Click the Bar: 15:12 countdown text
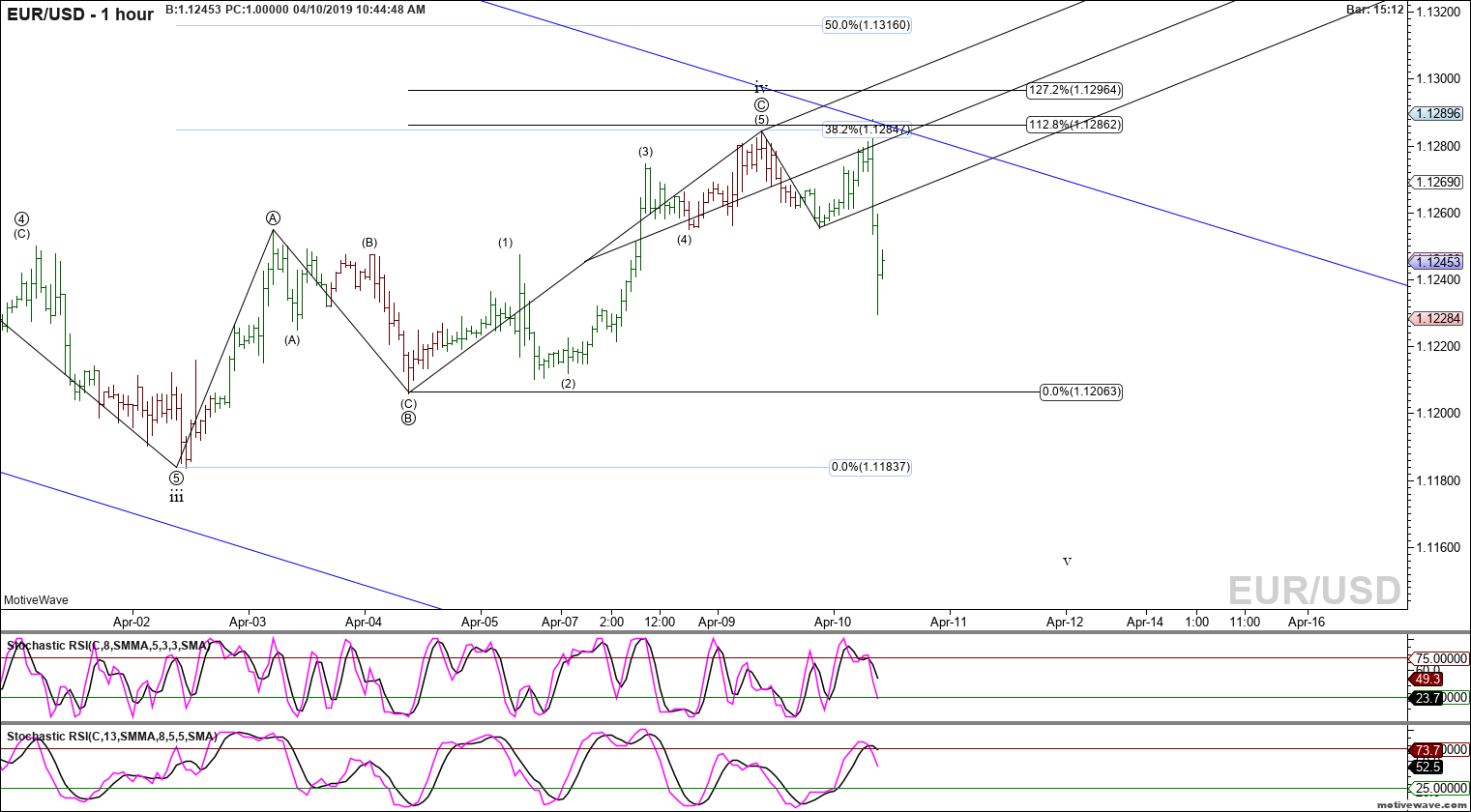This screenshot has width=1471, height=812. pyautogui.click(x=1374, y=10)
